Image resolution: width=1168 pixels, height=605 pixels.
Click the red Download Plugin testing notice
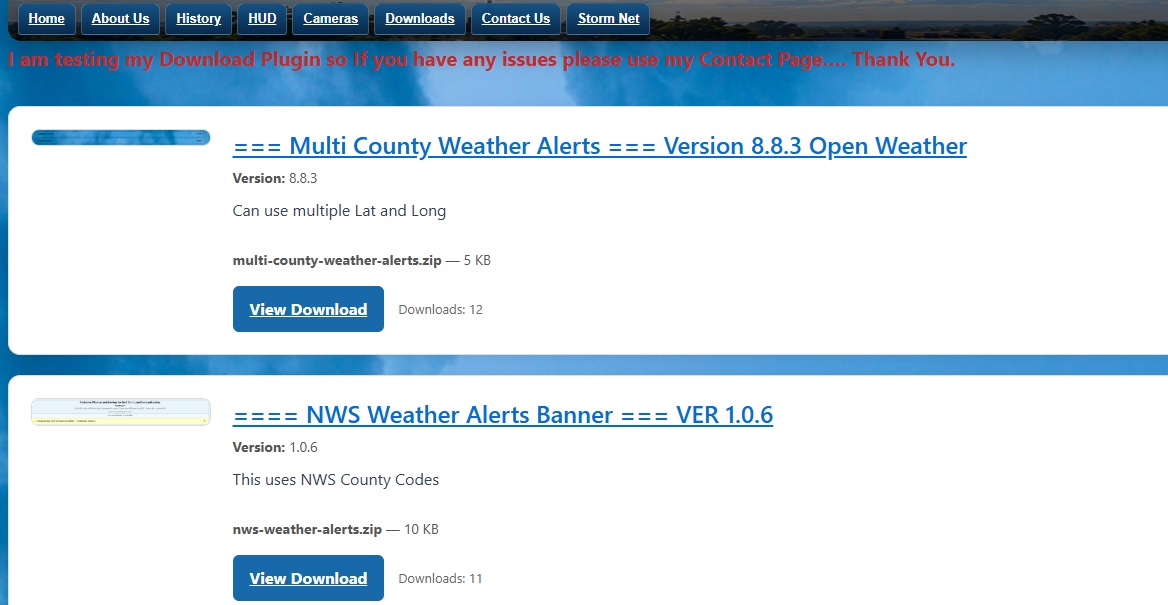pos(481,60)
